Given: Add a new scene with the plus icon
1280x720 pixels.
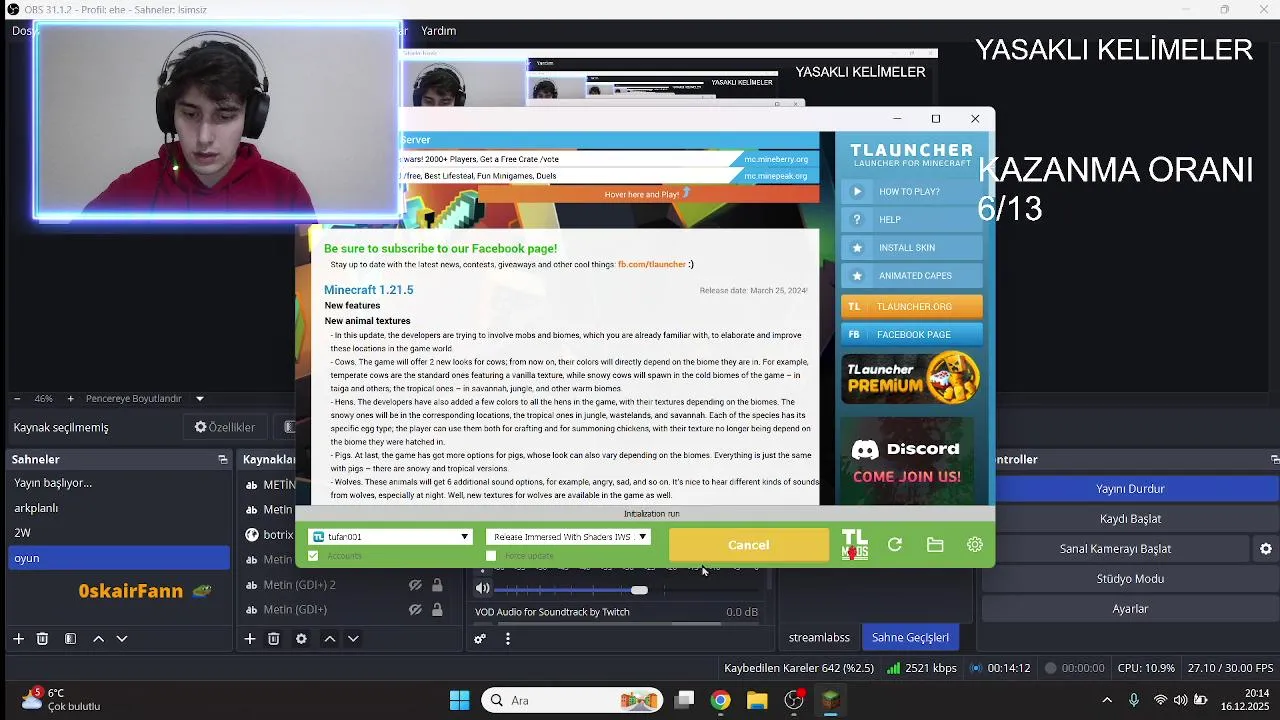Looking at the screenshot, I should [18, 638].
